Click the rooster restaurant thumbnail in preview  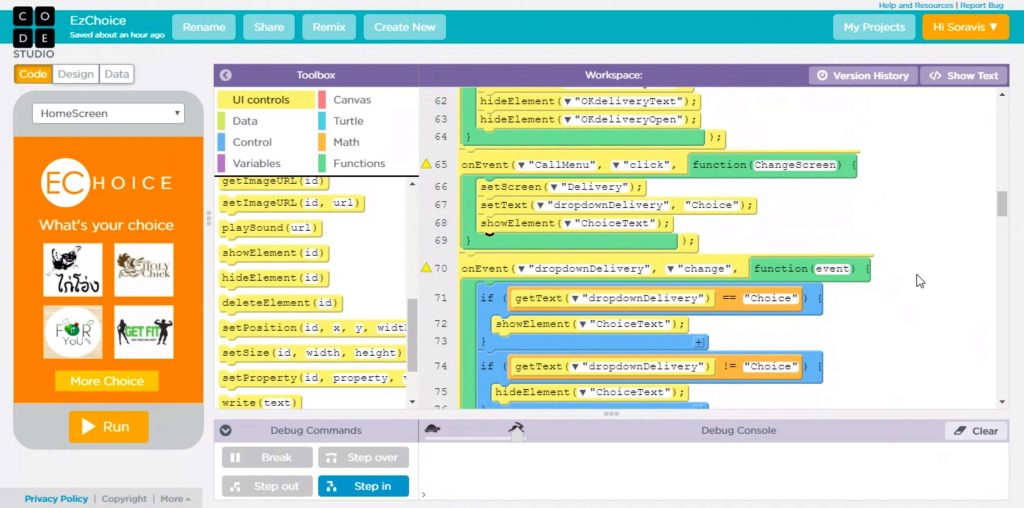click(x=73, y=270)
